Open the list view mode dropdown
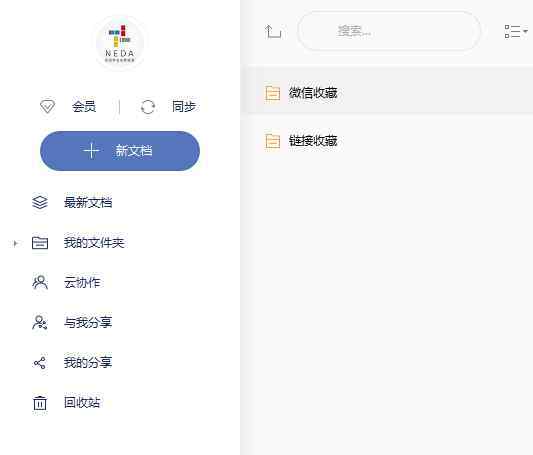Screen dimensions: 533x455 click(516, 31)
